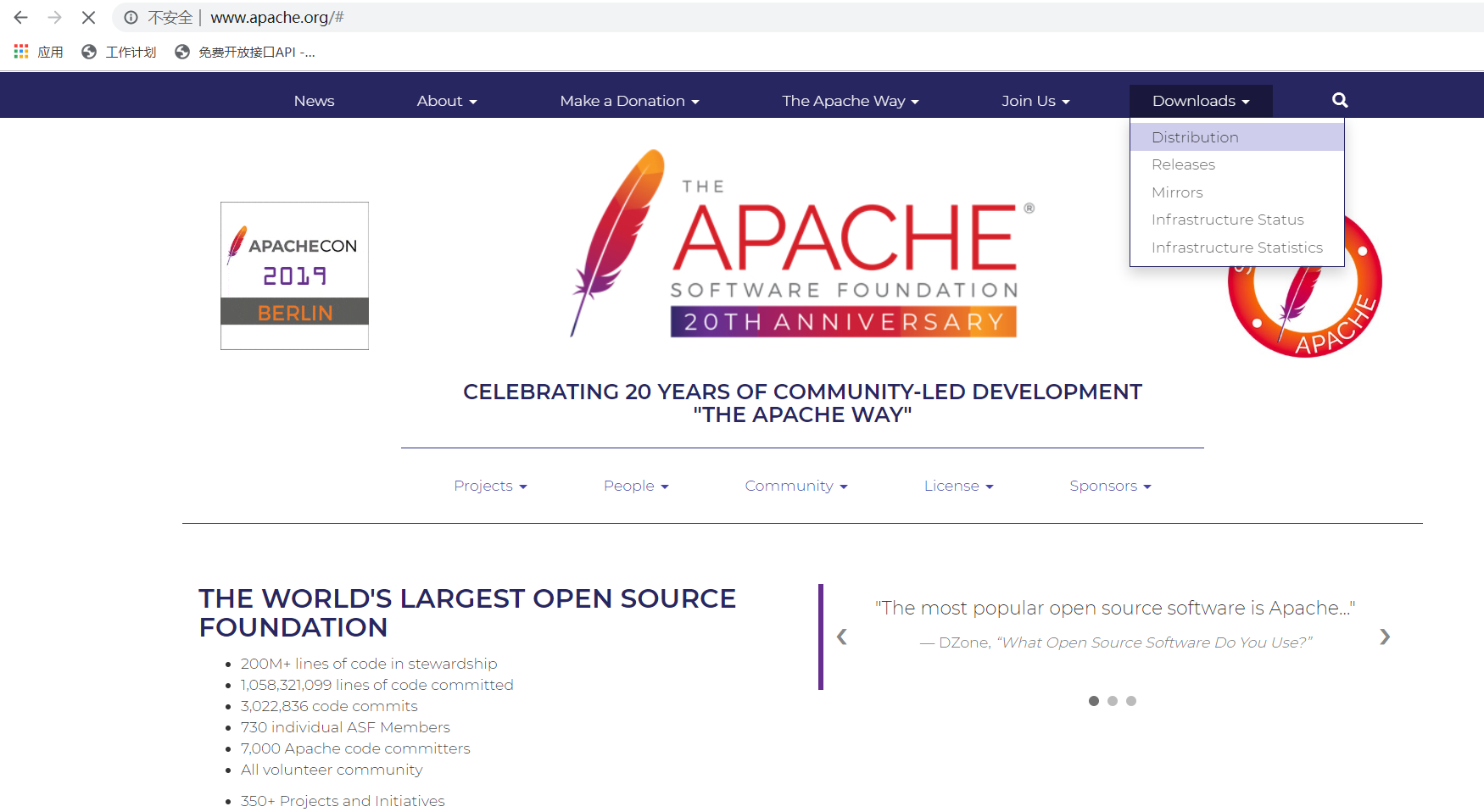This screenshot has width=1484, height=812.
Task: Expand the Community dropdown
Action: [796, 486]
